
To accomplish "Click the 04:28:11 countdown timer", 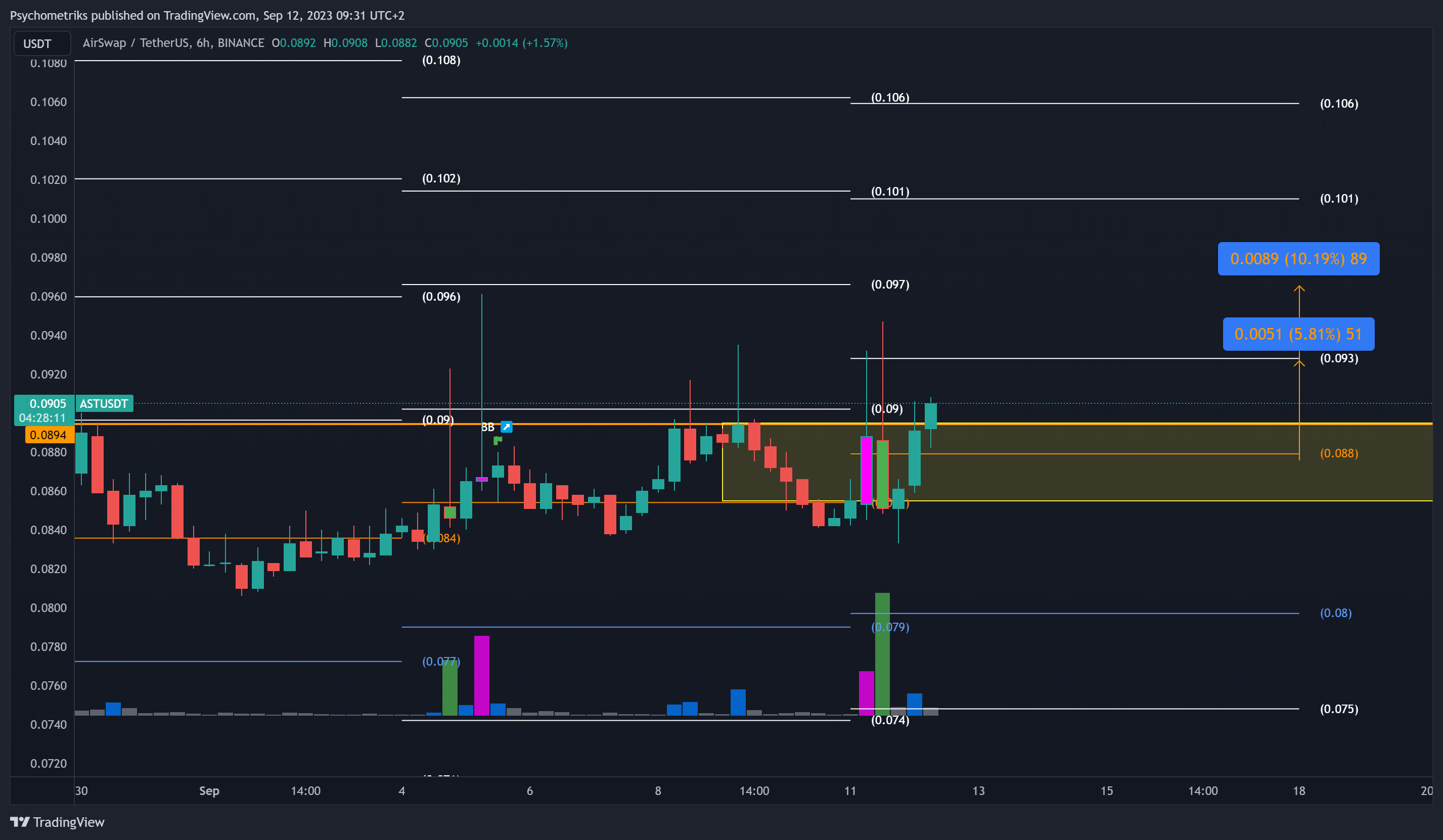I will (42, 418).
